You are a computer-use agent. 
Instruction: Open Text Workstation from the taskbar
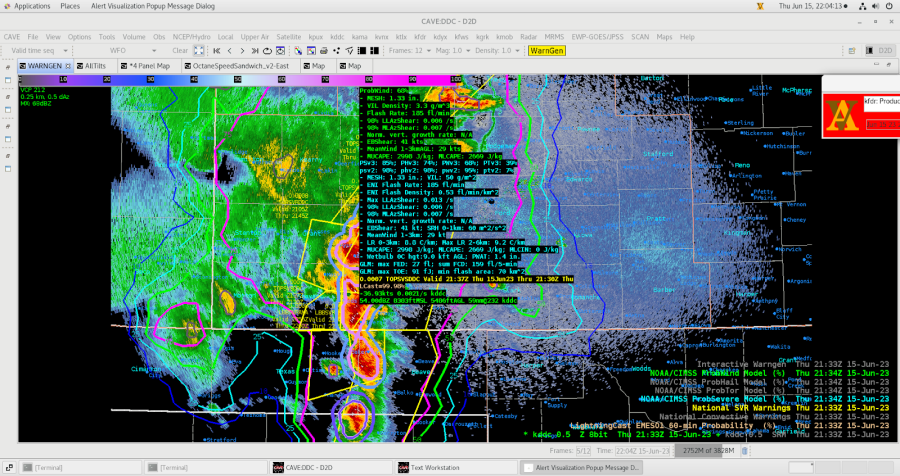435,468
